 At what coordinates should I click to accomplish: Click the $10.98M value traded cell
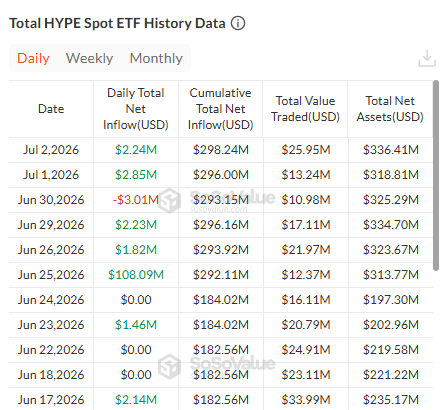pos(306,200)
